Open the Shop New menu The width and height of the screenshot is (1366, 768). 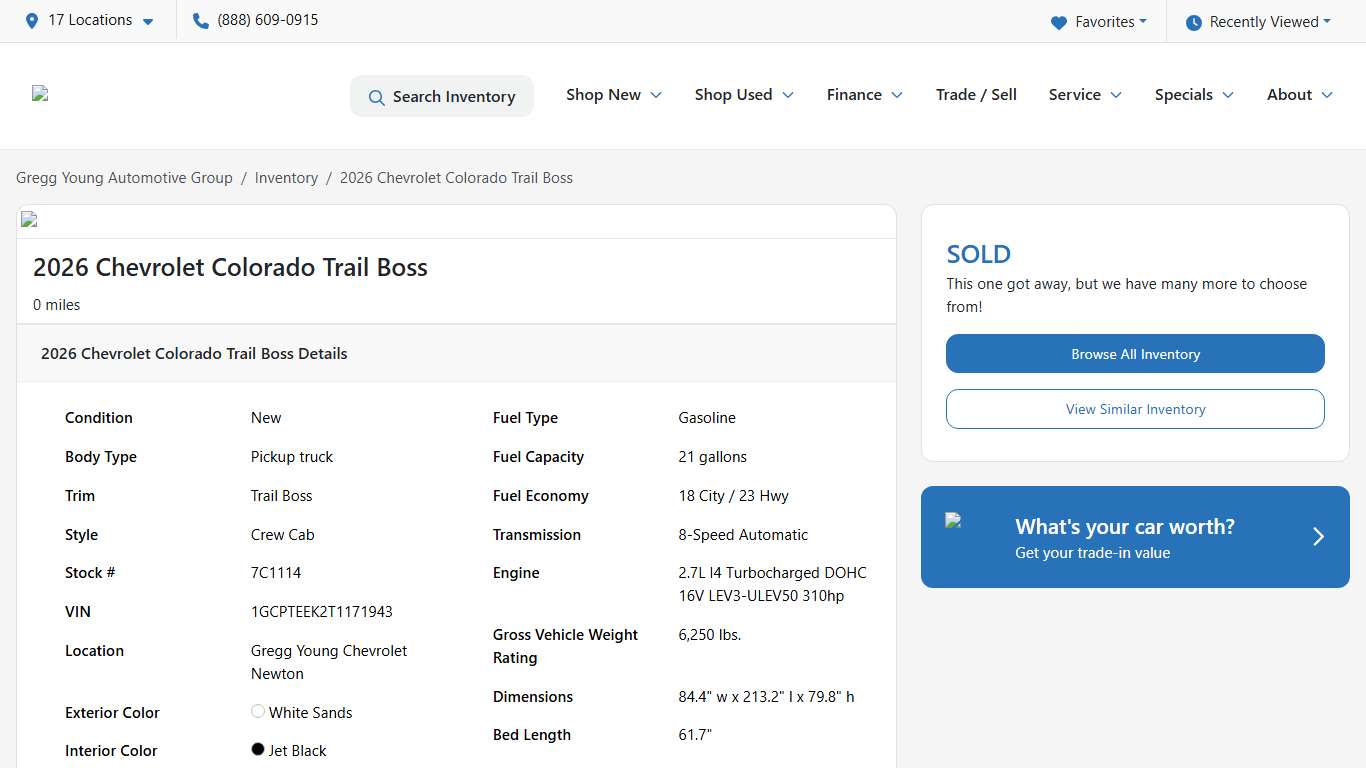coord(613,95)
